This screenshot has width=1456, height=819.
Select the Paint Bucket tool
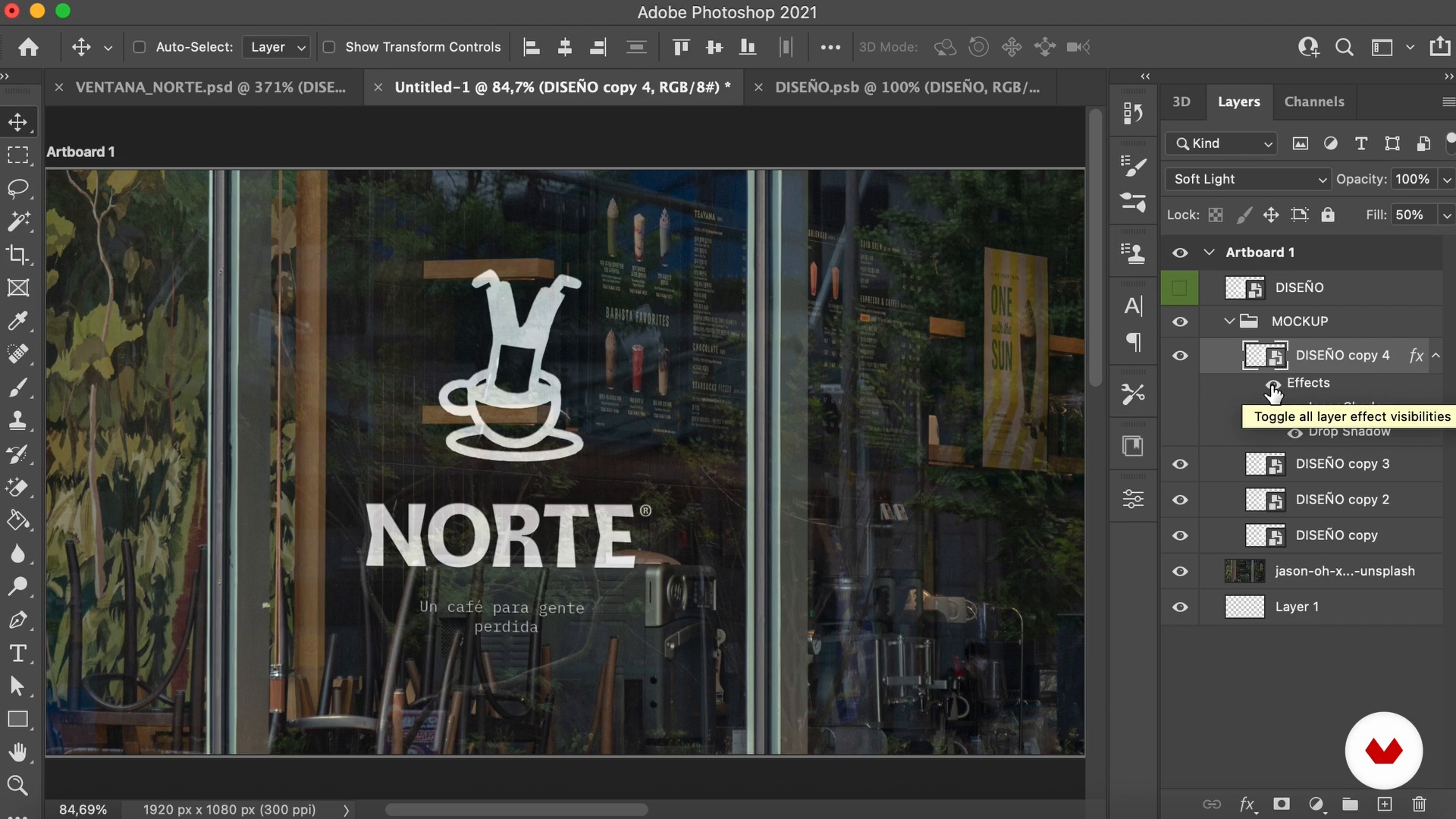pyautogui.click(x=17, y=521)
